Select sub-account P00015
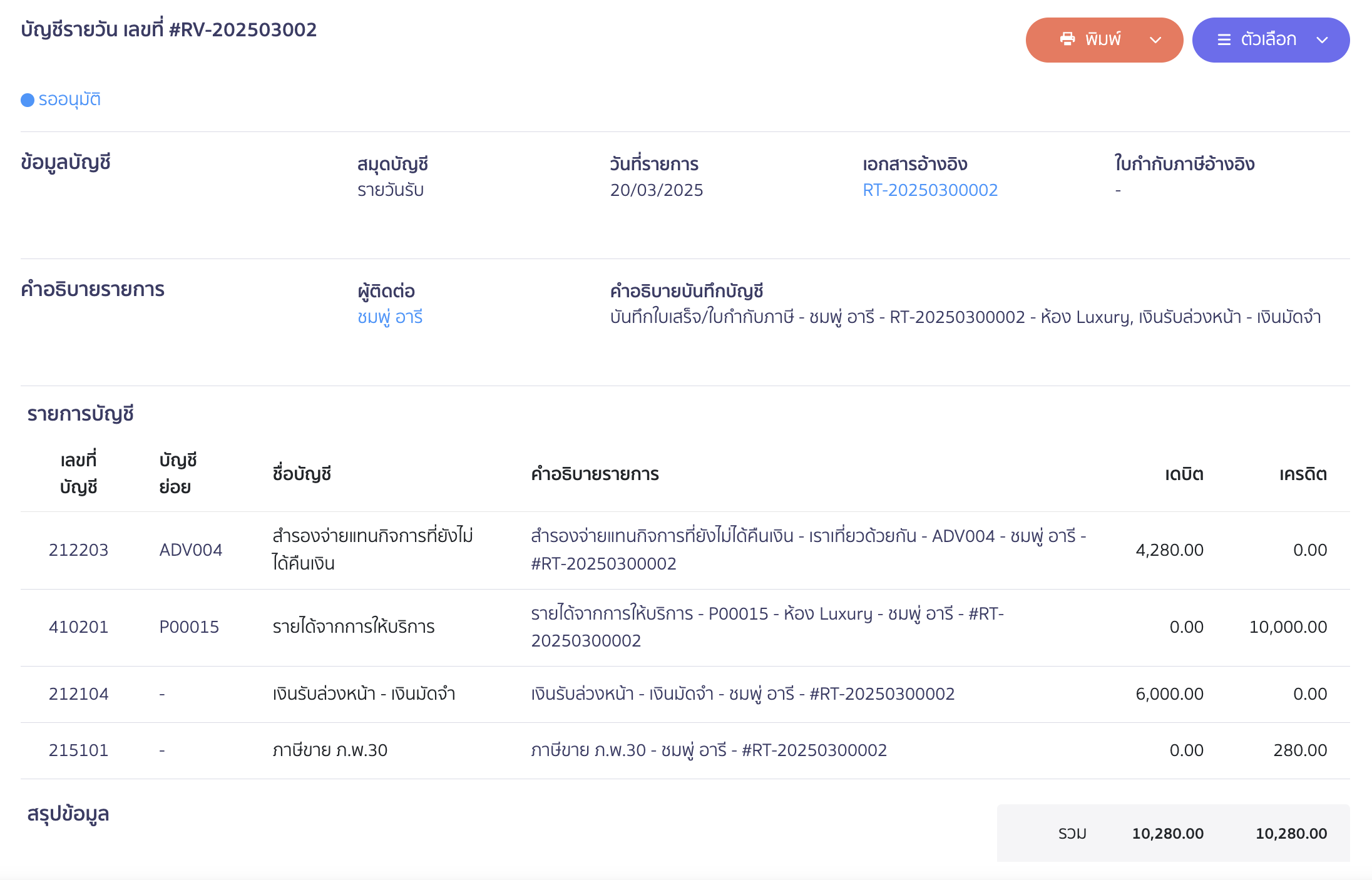The height and width of the screenshot is (880, 1372). pyautogui.click(x=189, y=627)
